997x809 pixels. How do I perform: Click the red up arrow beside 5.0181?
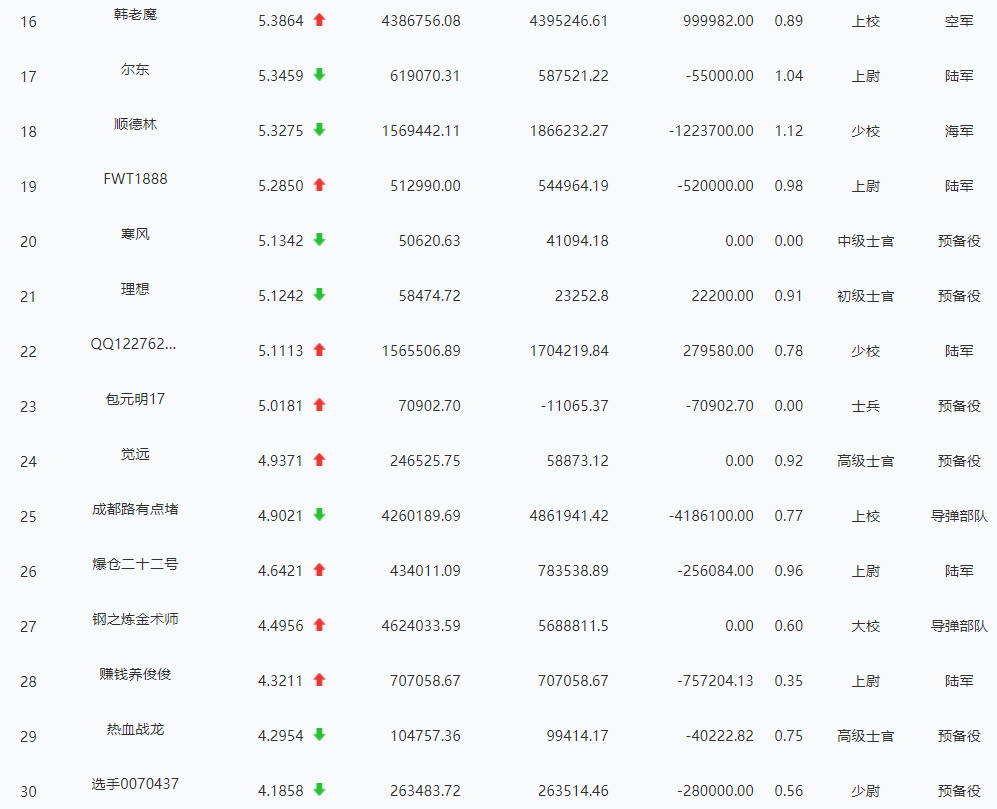click(x=319, y=405)
